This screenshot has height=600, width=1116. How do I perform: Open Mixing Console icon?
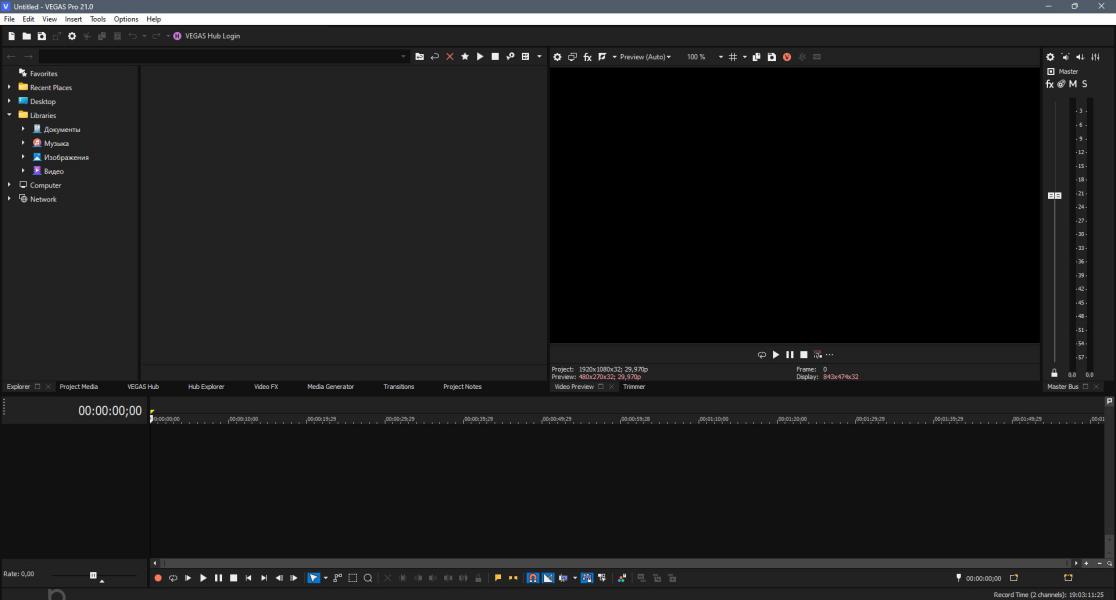1095,57
